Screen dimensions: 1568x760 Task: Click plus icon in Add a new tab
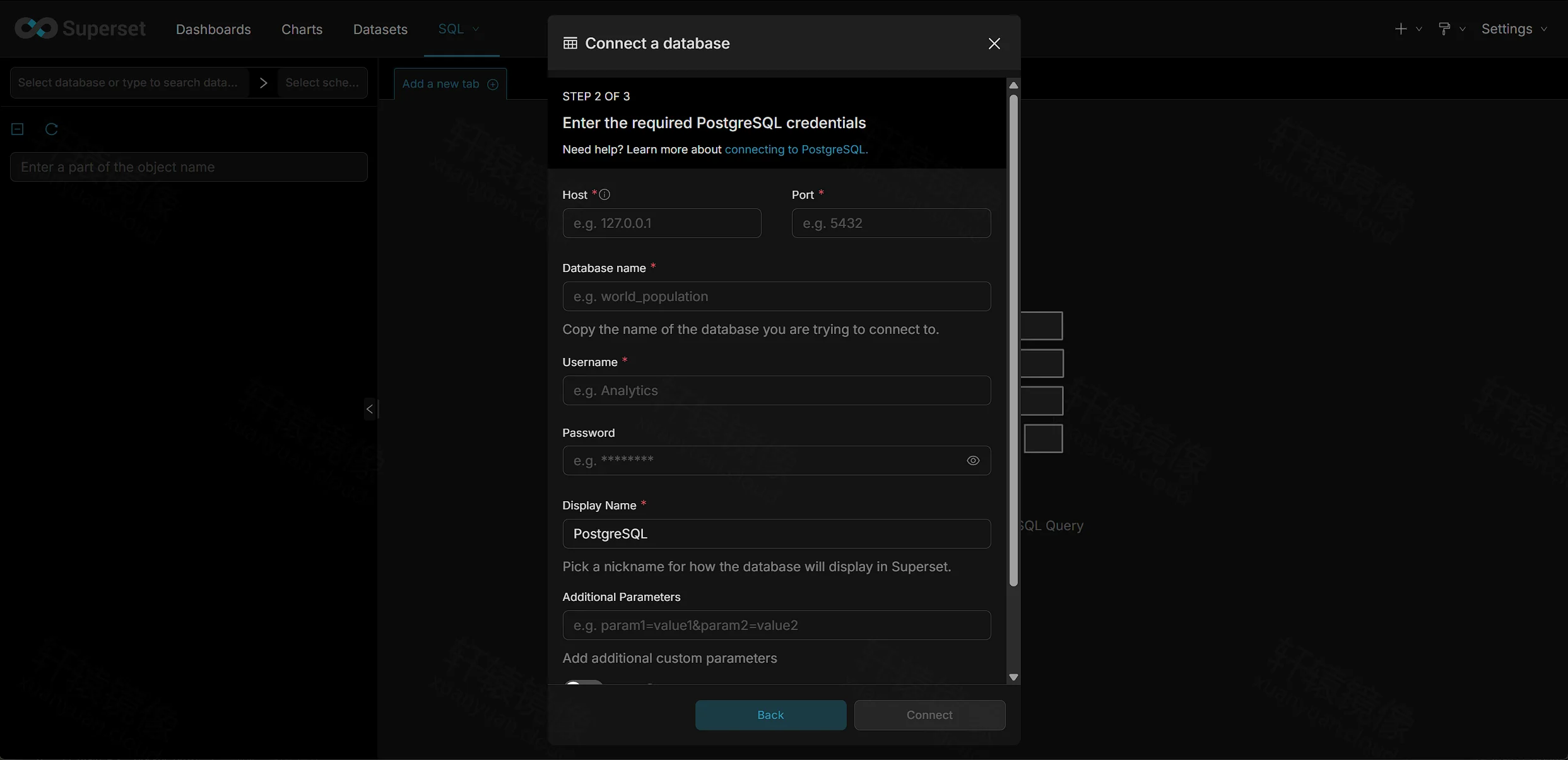coord(493,85)
